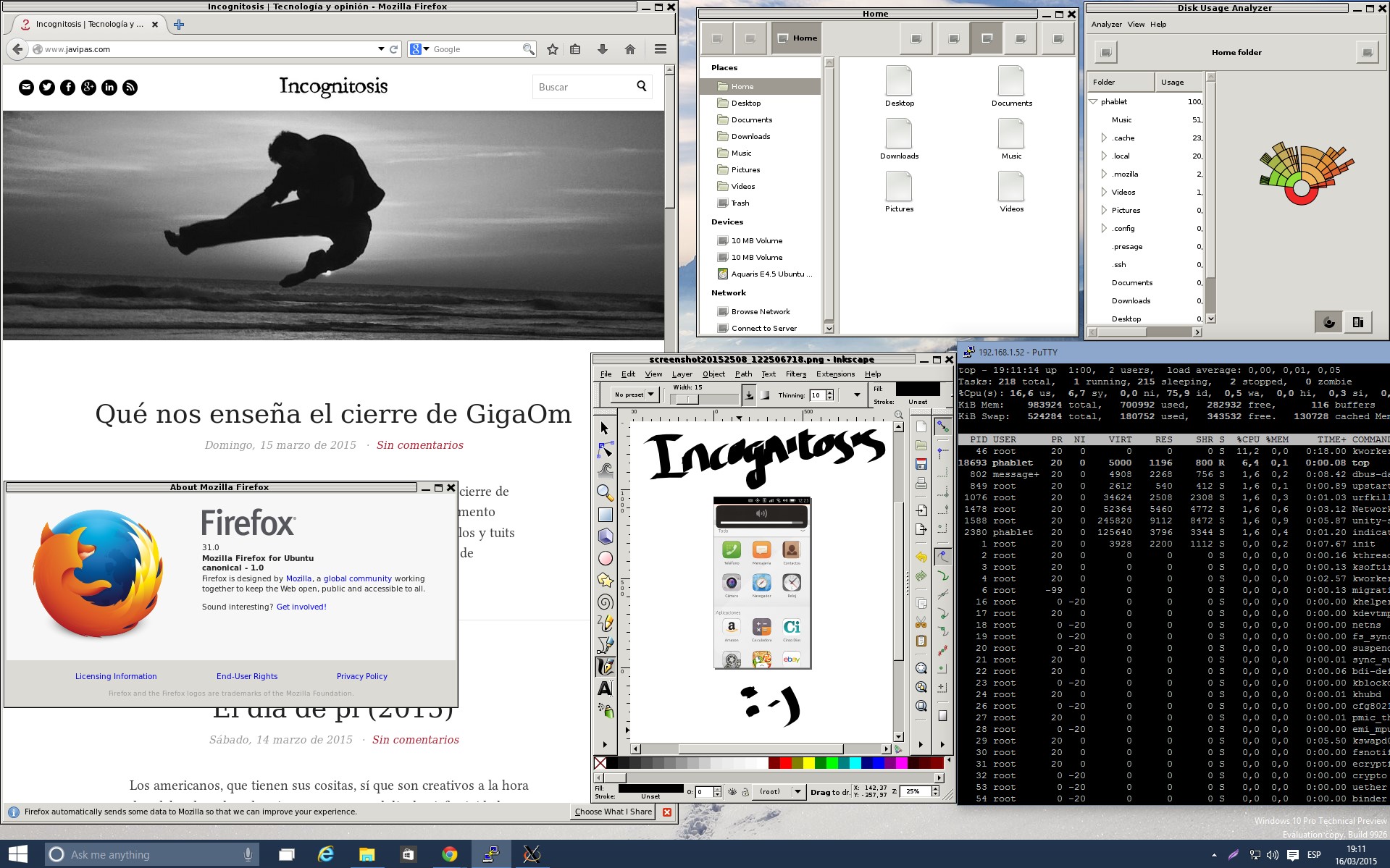Collapse the phablet folder tree node
This screenshot has height=868, width=1390.
pos(1093,102)
